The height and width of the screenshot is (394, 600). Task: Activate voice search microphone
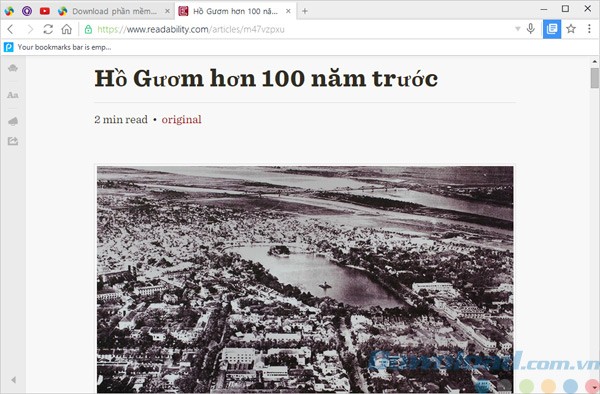tap(530, 29)
